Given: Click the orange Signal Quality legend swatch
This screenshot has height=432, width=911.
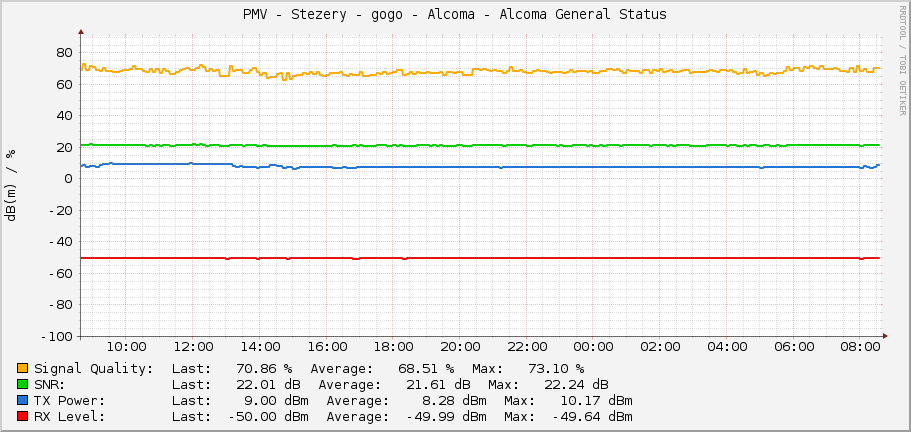Looking at the screenshot, I should point(22,368).
